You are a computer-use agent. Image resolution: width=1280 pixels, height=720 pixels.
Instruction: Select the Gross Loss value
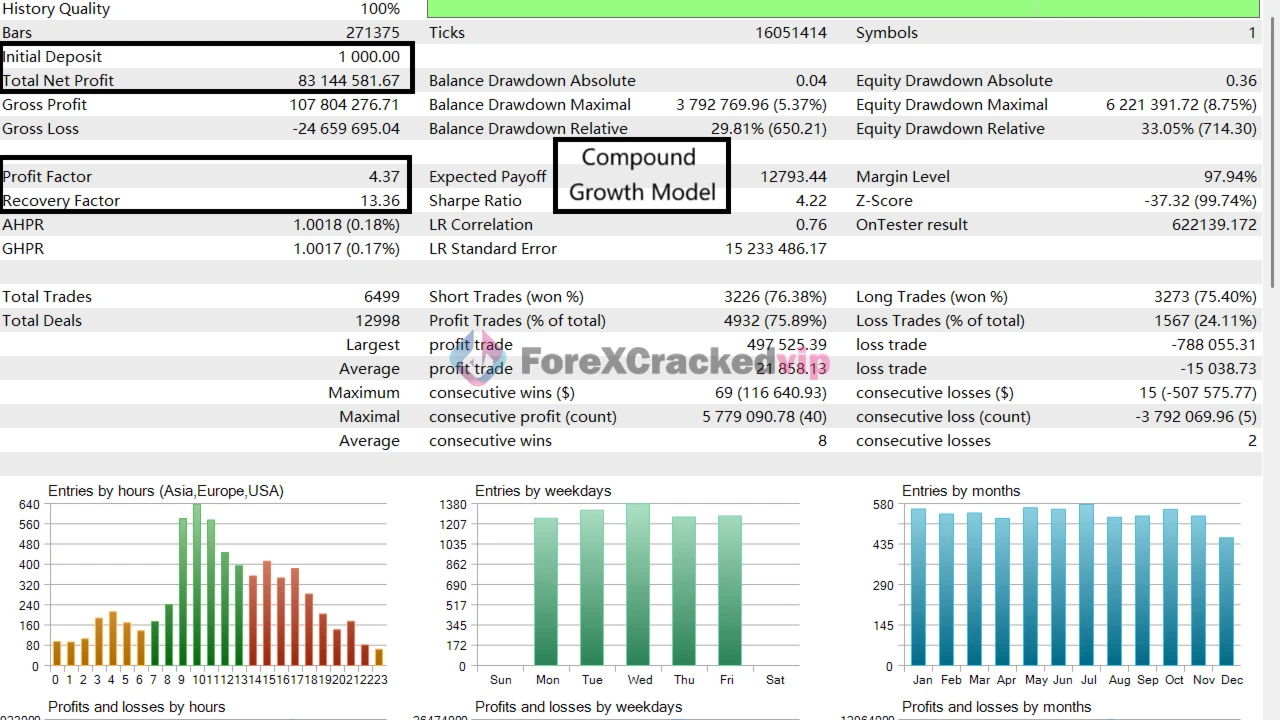pyautogui.click(x=346, y=129)
